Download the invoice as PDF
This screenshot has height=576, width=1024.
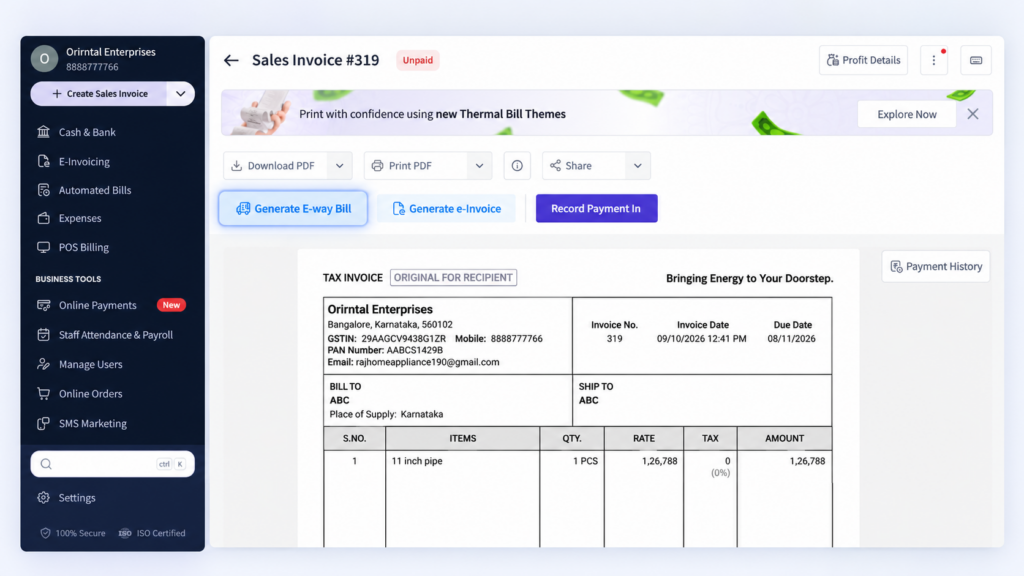click(x=276, y=166)
